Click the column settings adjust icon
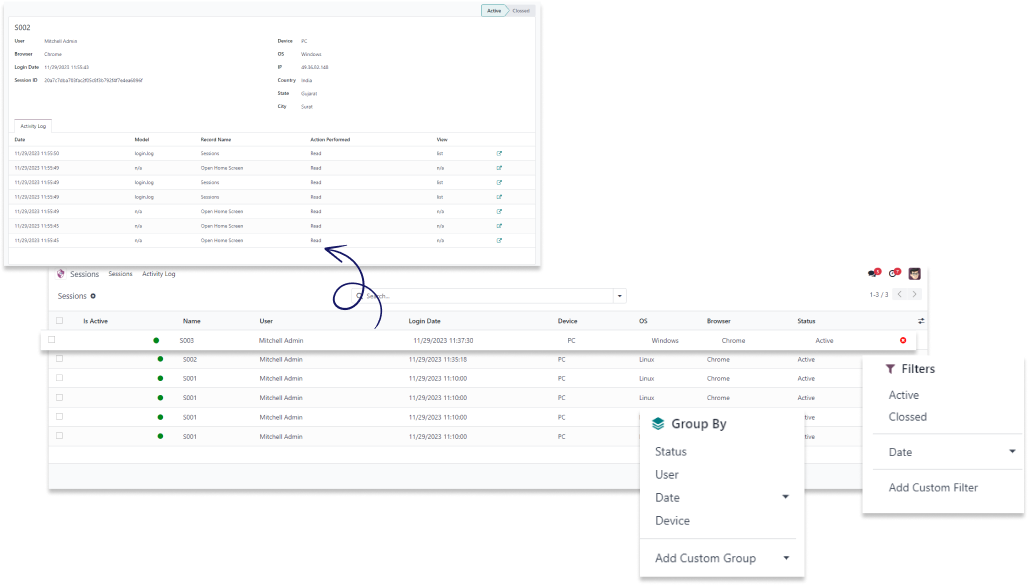The width and height of the screenshot is (1028, 585). click(x=921, y=321)
